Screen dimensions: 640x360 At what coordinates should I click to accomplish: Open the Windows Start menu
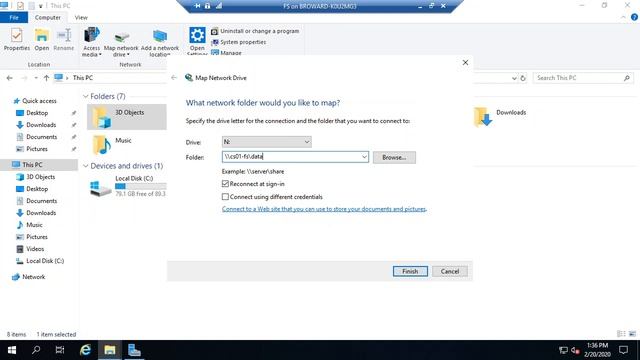12,350
